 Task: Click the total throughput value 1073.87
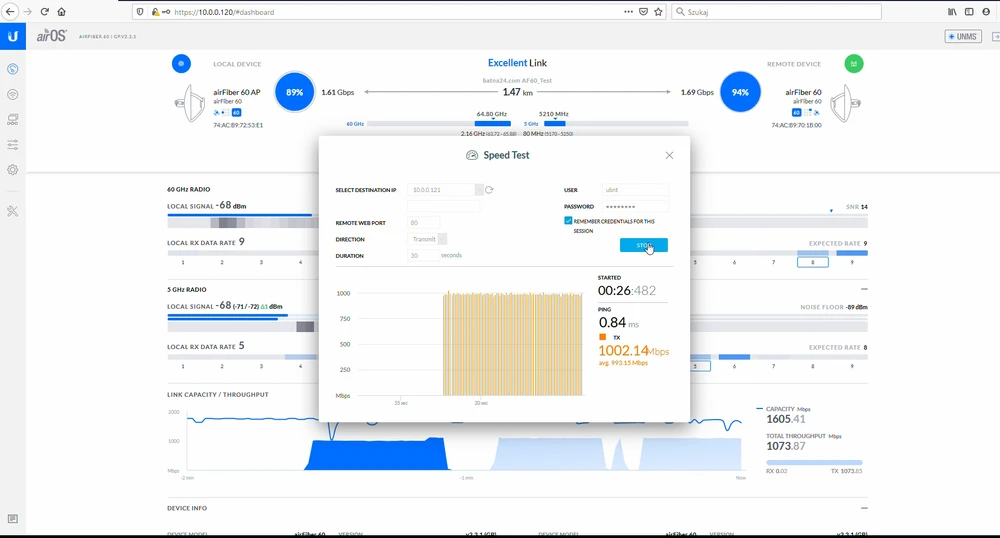786,446
